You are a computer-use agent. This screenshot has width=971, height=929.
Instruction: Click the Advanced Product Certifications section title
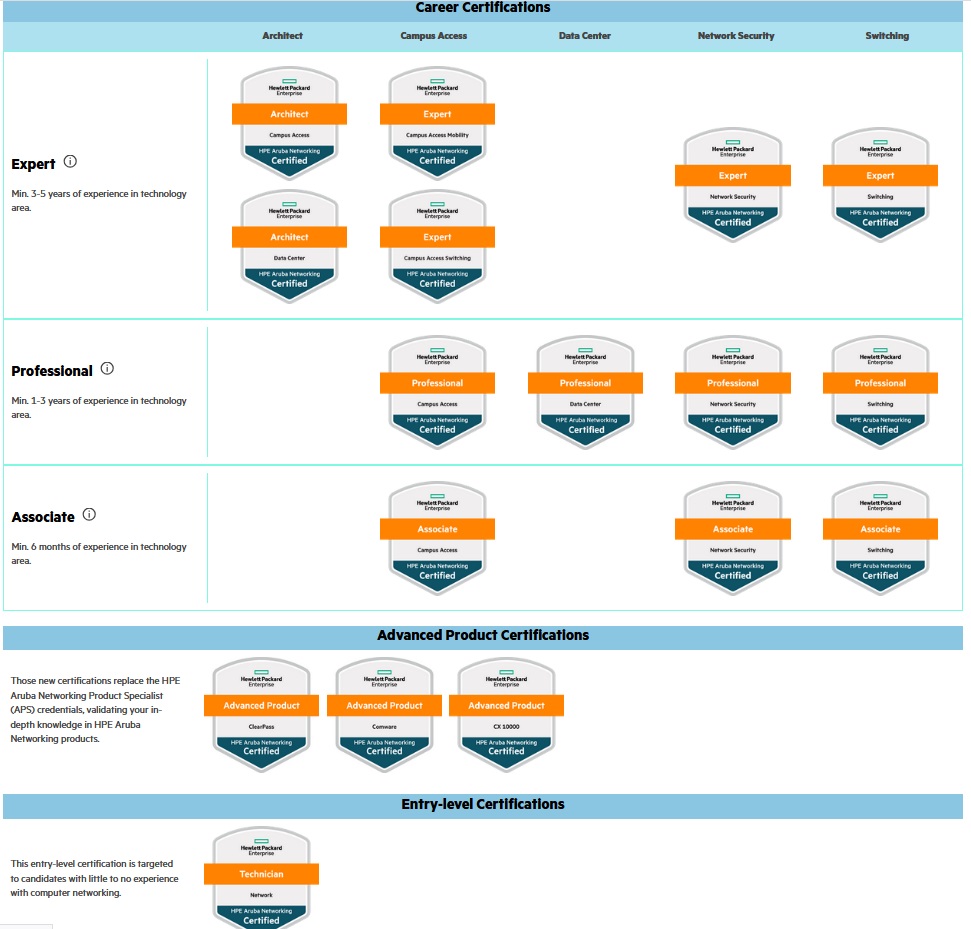pos(483,635)
